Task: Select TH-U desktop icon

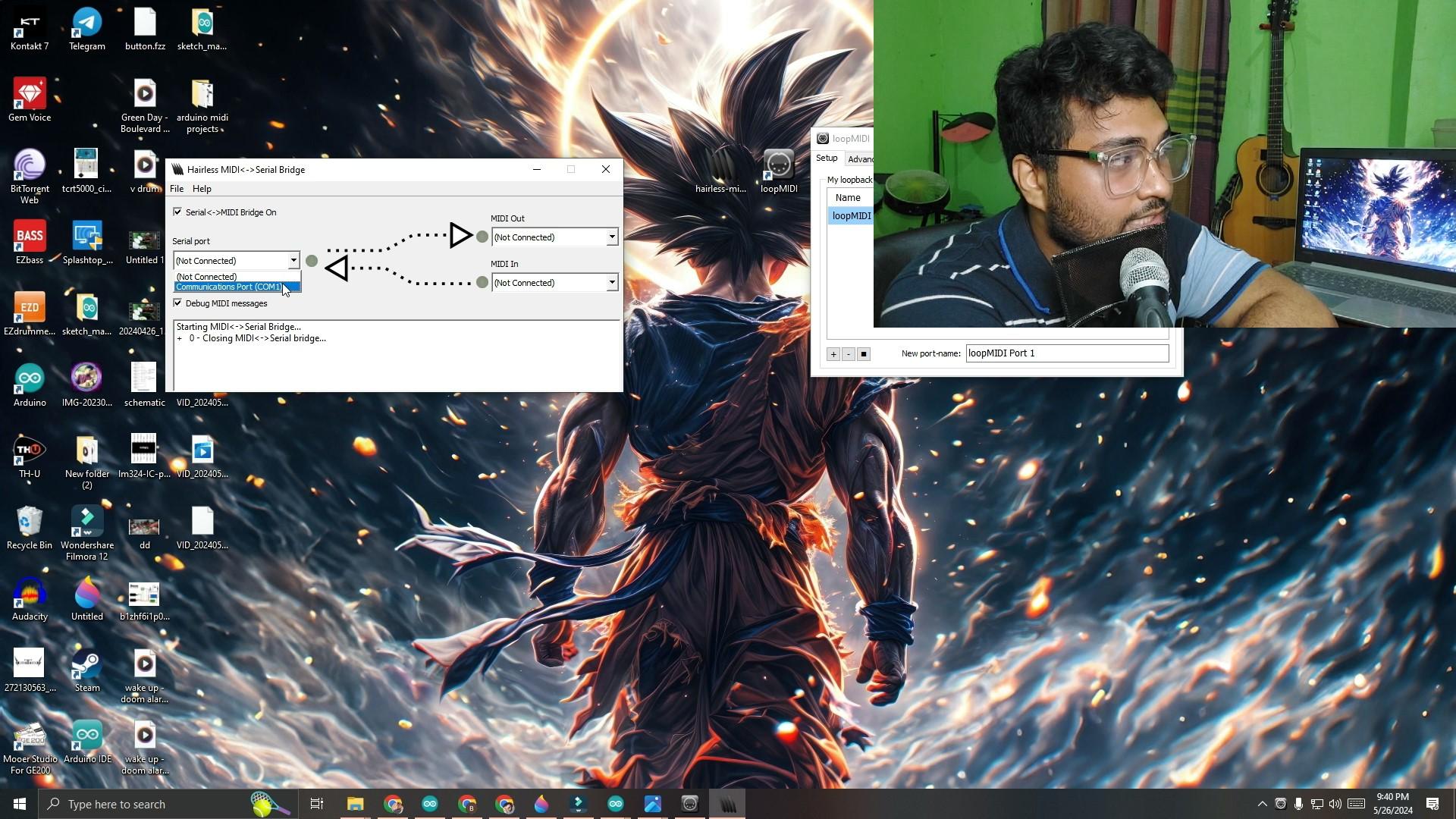Action: pyautogui.click(x=30, y=457)
